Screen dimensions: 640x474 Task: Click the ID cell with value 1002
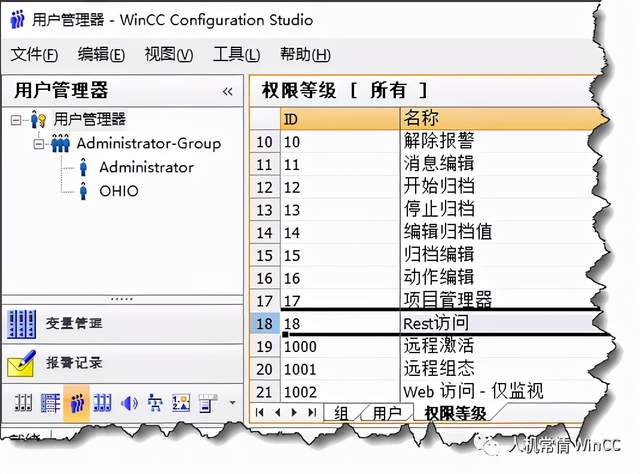(340, 392)
